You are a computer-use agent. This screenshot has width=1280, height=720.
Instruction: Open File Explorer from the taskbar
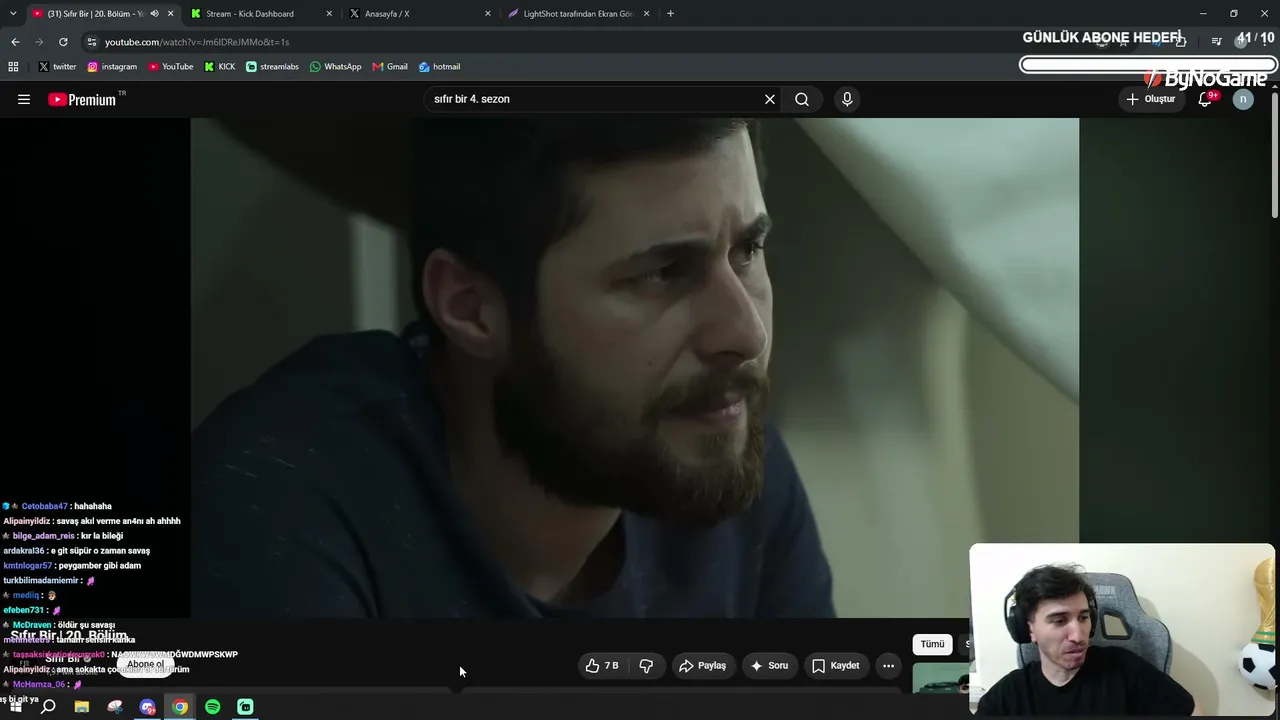pyautogui.click(x=82, y=707)
